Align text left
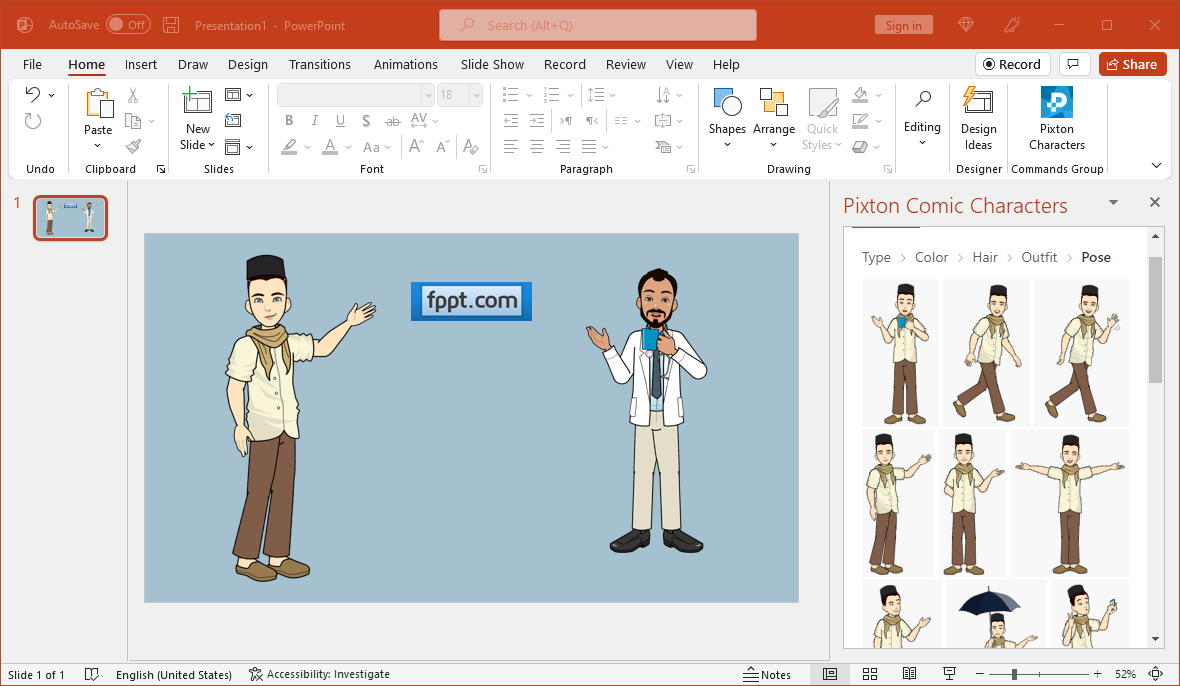The image size is (1180, 686). (511, 146)
